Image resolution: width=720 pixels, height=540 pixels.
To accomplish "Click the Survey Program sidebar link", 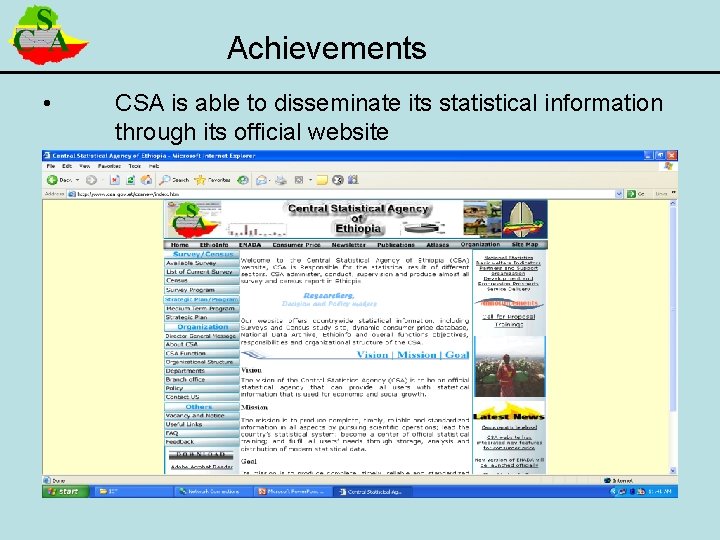I will 202,290.
